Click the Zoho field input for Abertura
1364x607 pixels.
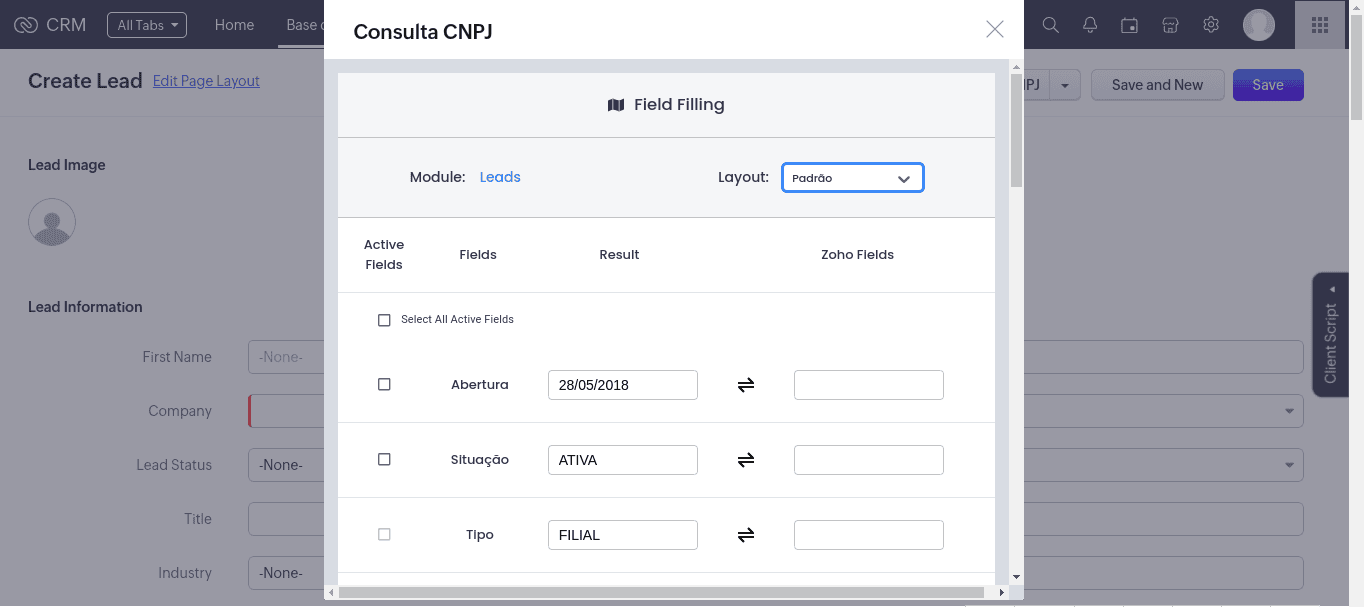[x=868, y=385]
